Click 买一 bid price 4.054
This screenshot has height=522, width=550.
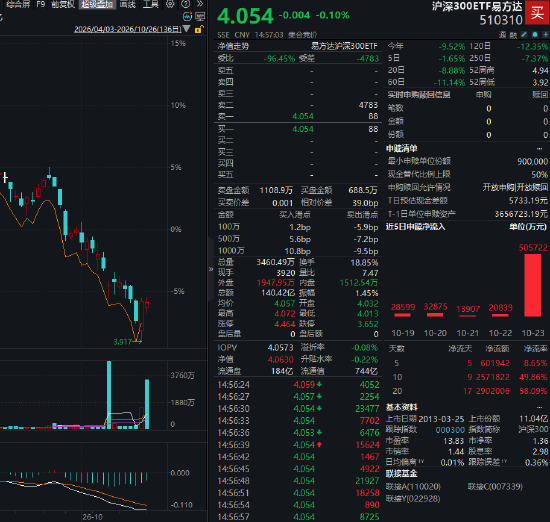coord(303,129)
